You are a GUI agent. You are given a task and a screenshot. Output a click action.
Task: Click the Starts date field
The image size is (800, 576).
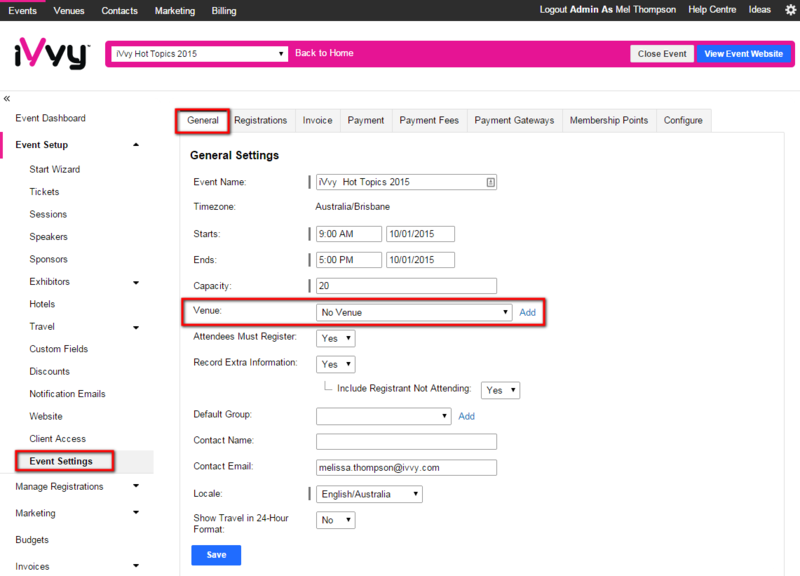pyautogui.click(x=420, y=234)
